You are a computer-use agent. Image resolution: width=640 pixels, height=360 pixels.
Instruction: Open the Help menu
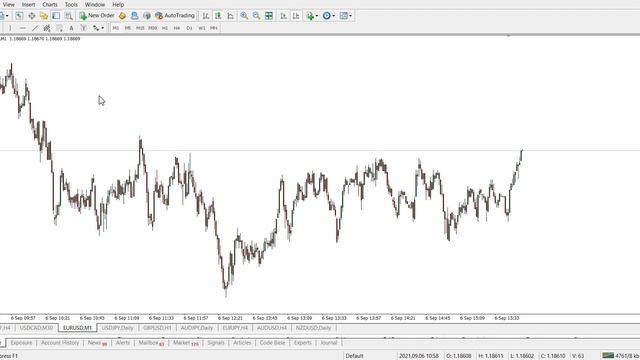tap(118, 4)
